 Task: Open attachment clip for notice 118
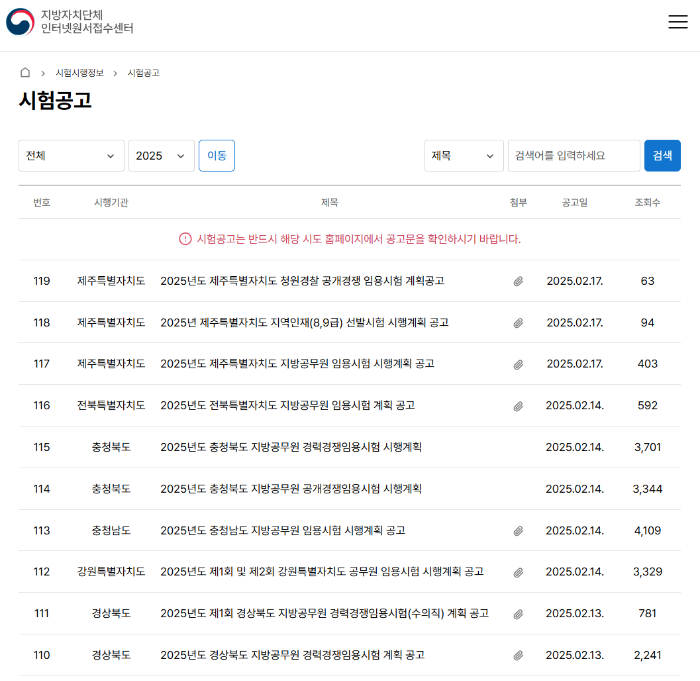(x=518, y=323)
